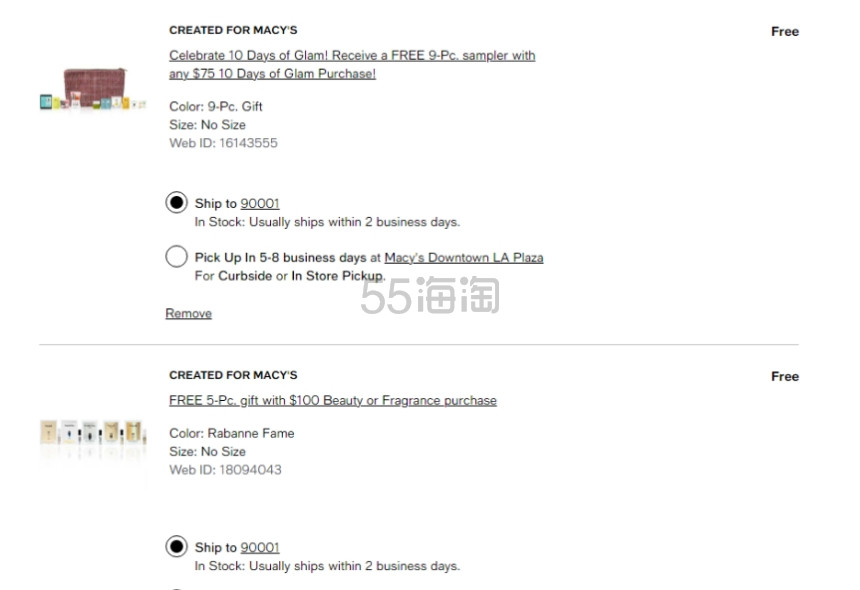
Task: Click CREATED FOR MACY'S label above 9-Pc. sampler
Action: point(233,30)
